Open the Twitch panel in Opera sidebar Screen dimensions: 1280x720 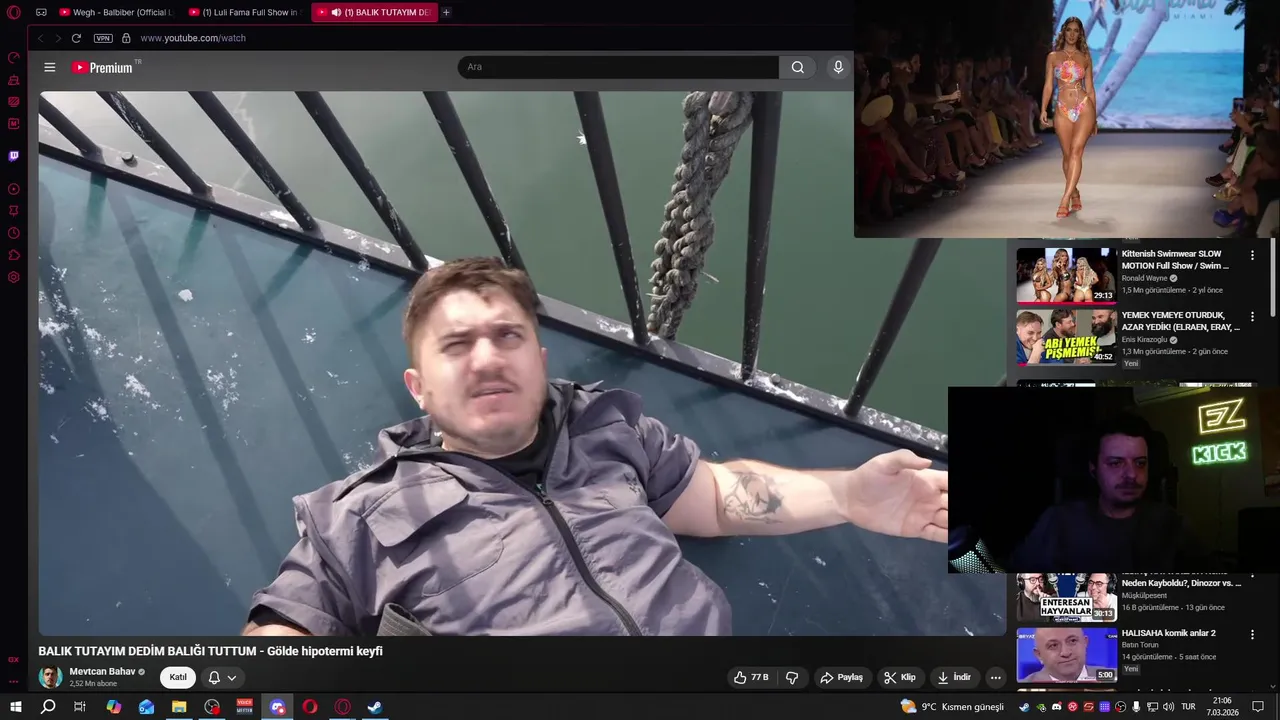14,156
